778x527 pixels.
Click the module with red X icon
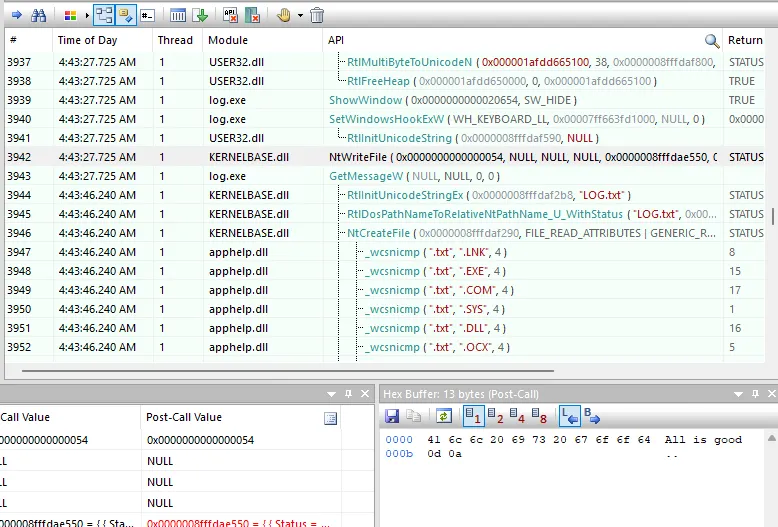tap(253, 15)
